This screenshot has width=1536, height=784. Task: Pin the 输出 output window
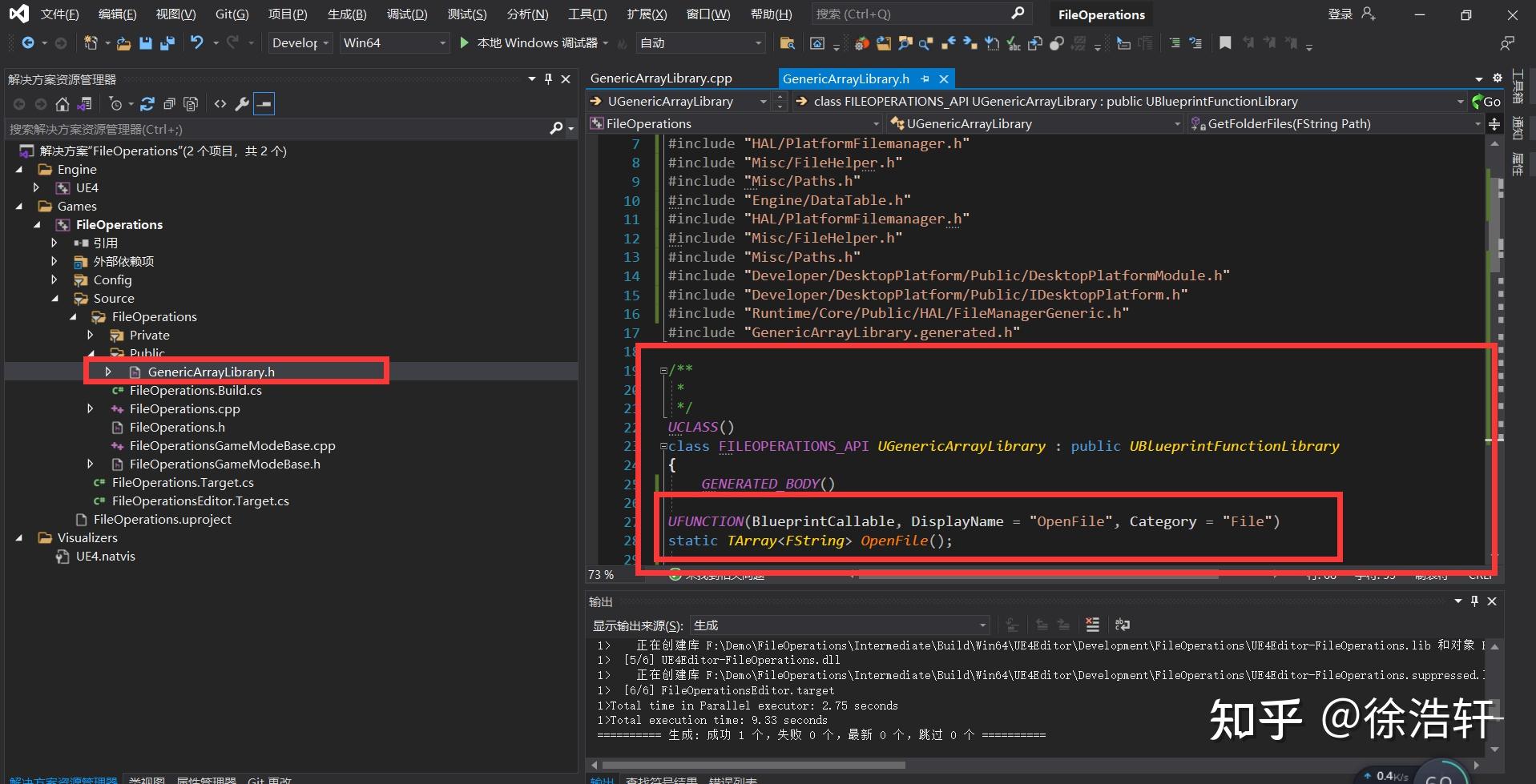point(1474,601)
